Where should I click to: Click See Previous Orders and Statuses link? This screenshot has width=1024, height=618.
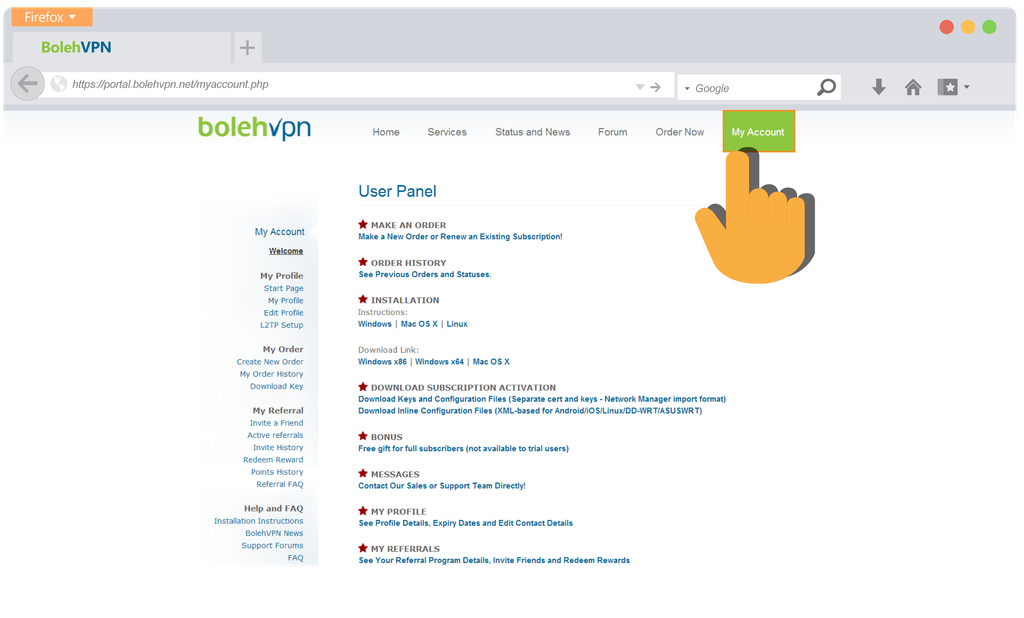tap(424, 274)
